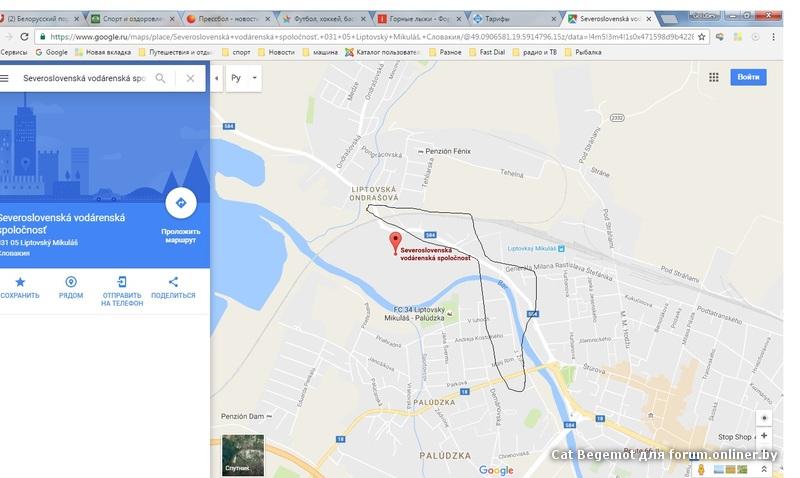Open the Ру language dropdown

tap(243, 78)
